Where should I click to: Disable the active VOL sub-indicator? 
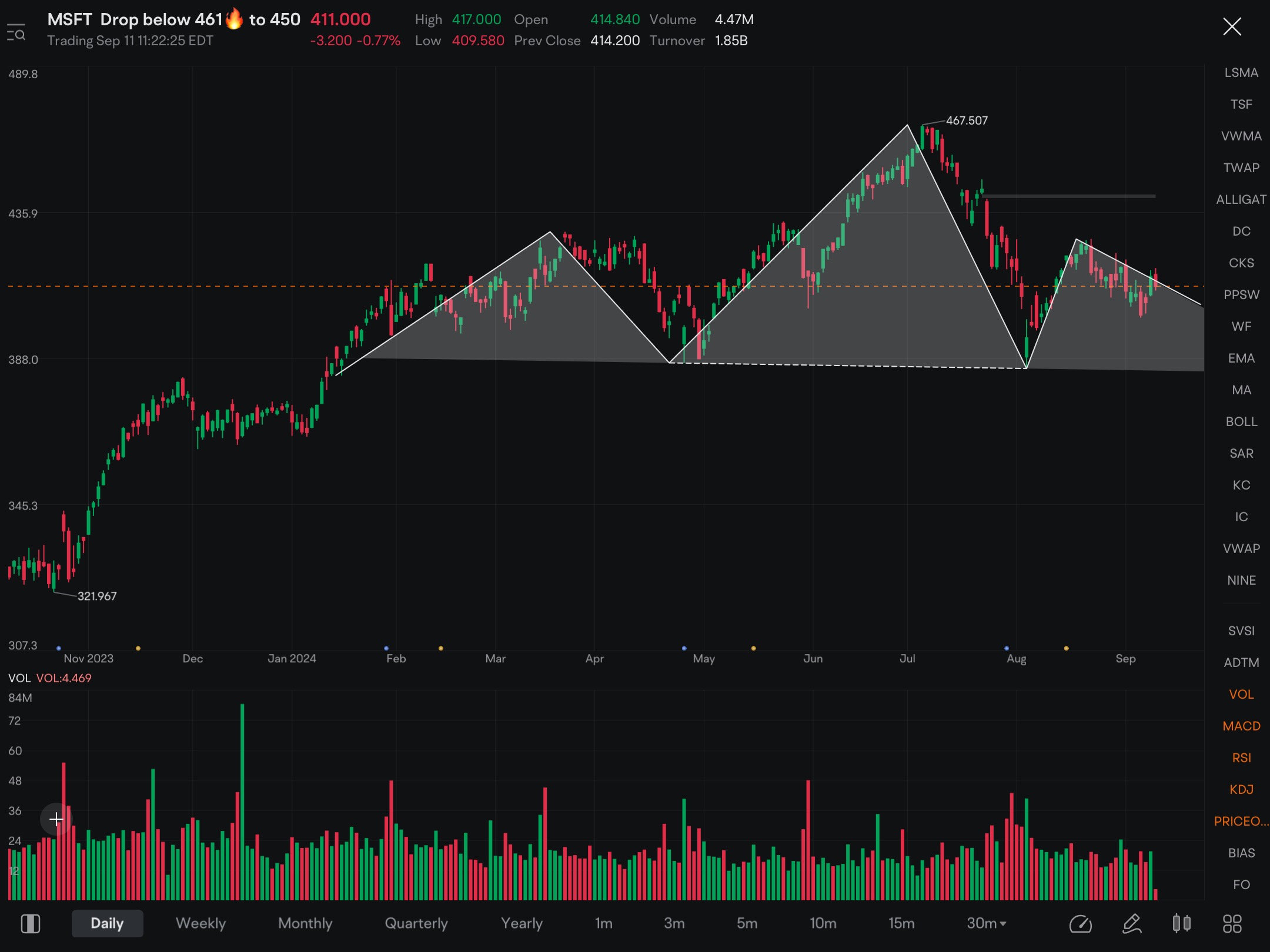pyautogui.click(x=1241, y=694)
